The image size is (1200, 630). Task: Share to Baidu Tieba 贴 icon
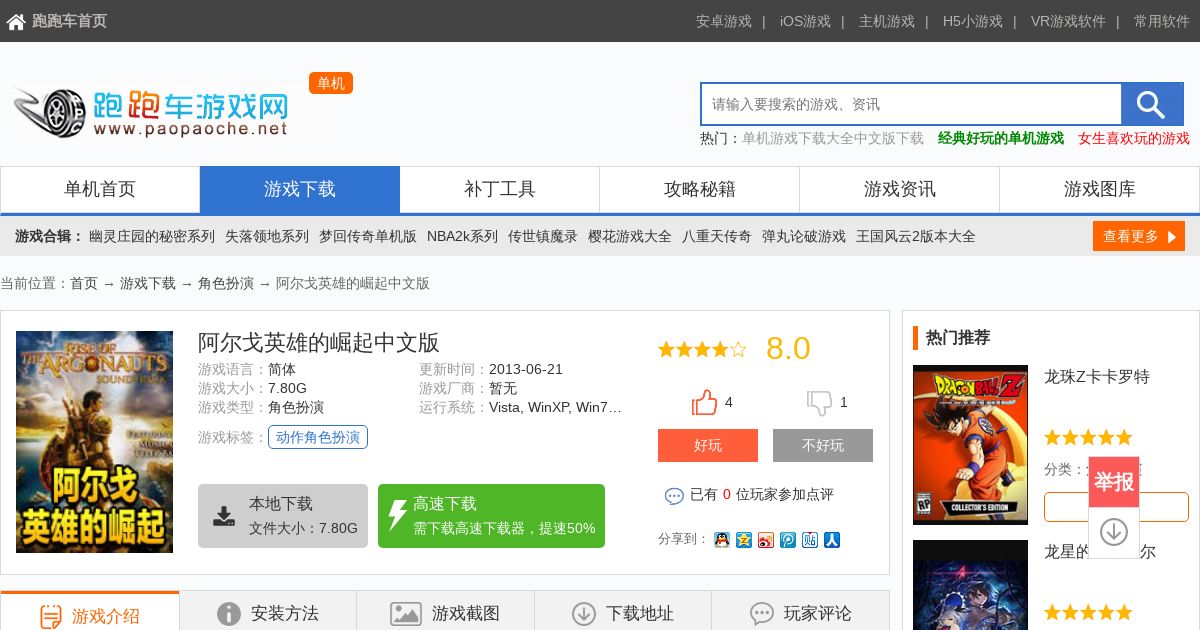(x=810, y=539)
